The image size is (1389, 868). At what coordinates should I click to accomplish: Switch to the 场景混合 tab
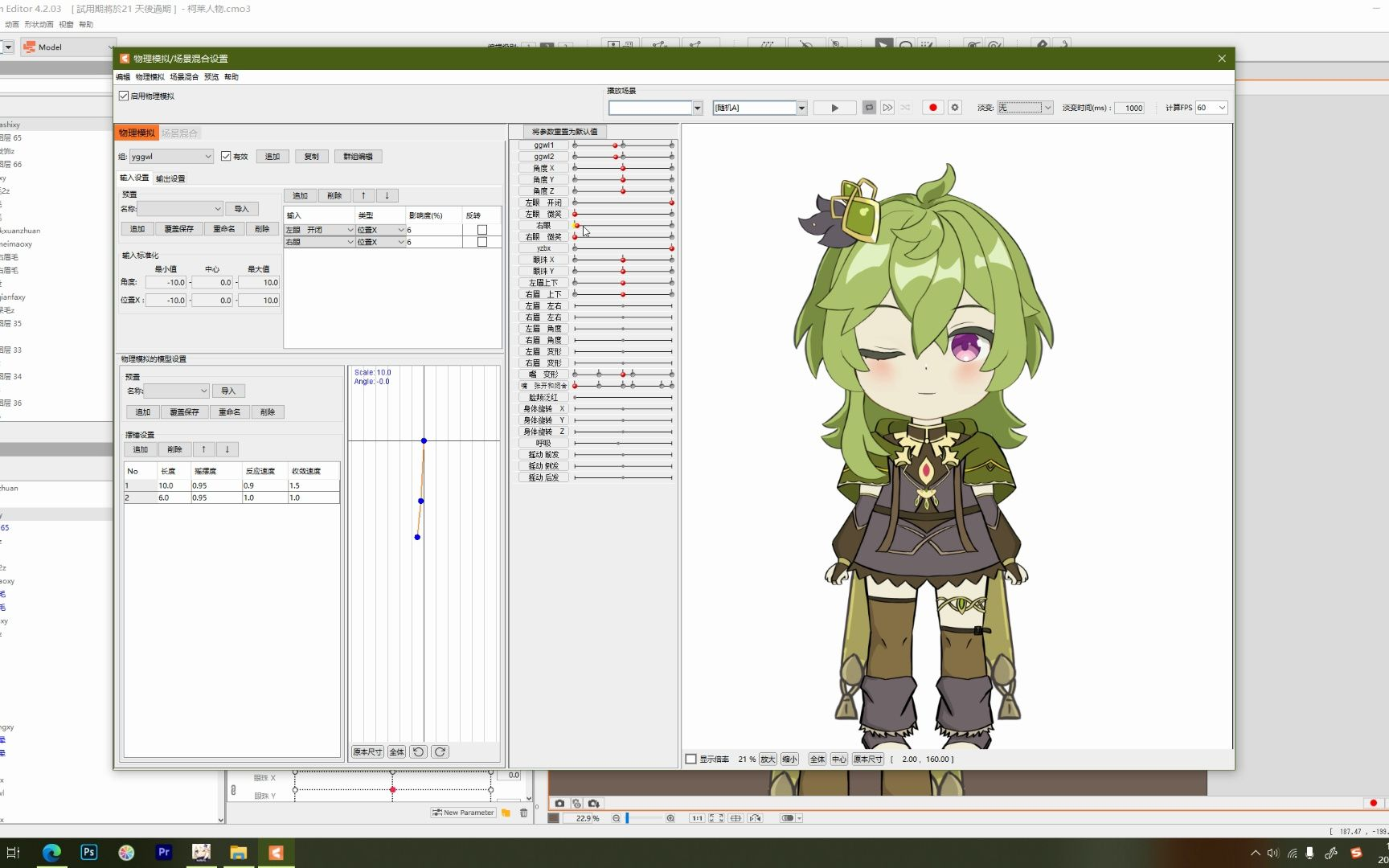pos(179,133)
